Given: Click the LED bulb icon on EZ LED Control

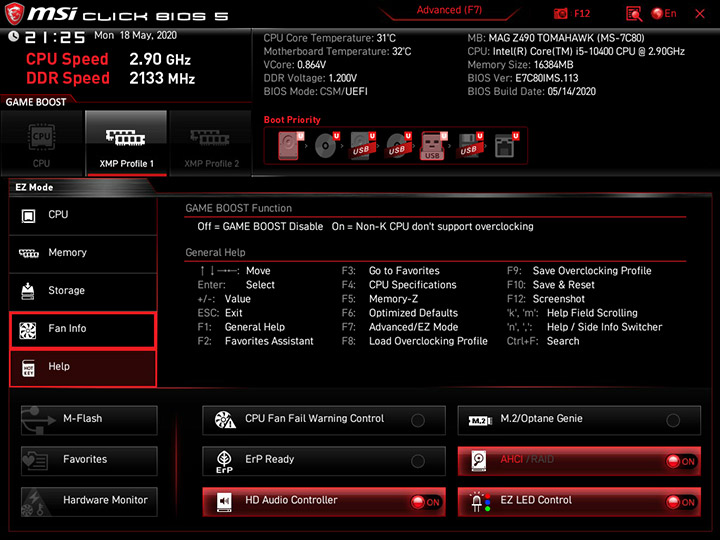Looking at the screenshot, I should [x=480, y=502].
